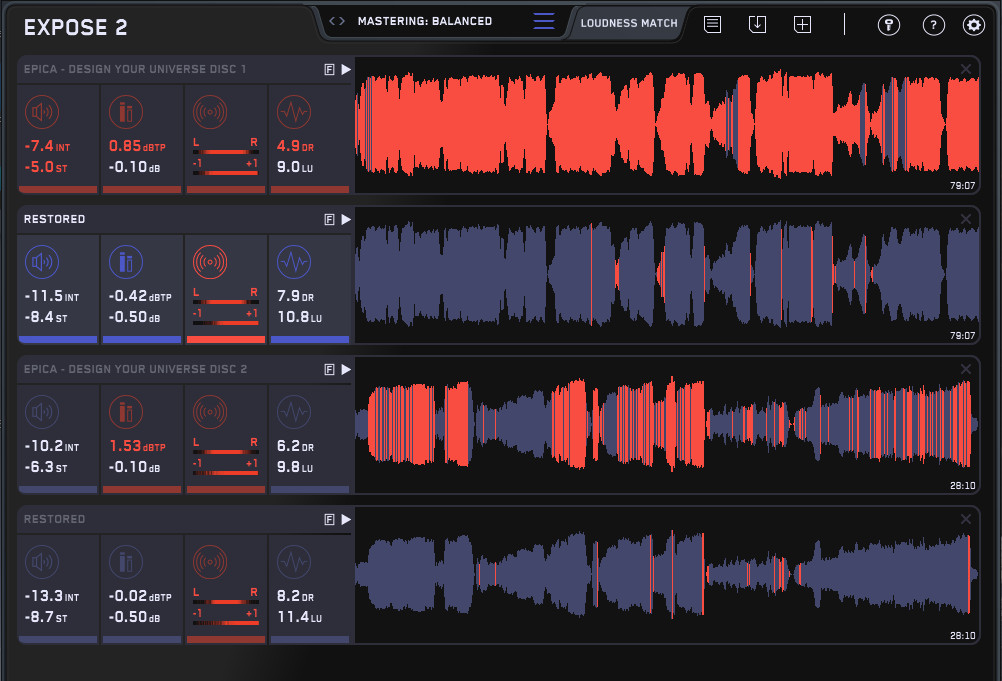
Task: Click the F icon on the Disc 1 track
Action: 330,69
